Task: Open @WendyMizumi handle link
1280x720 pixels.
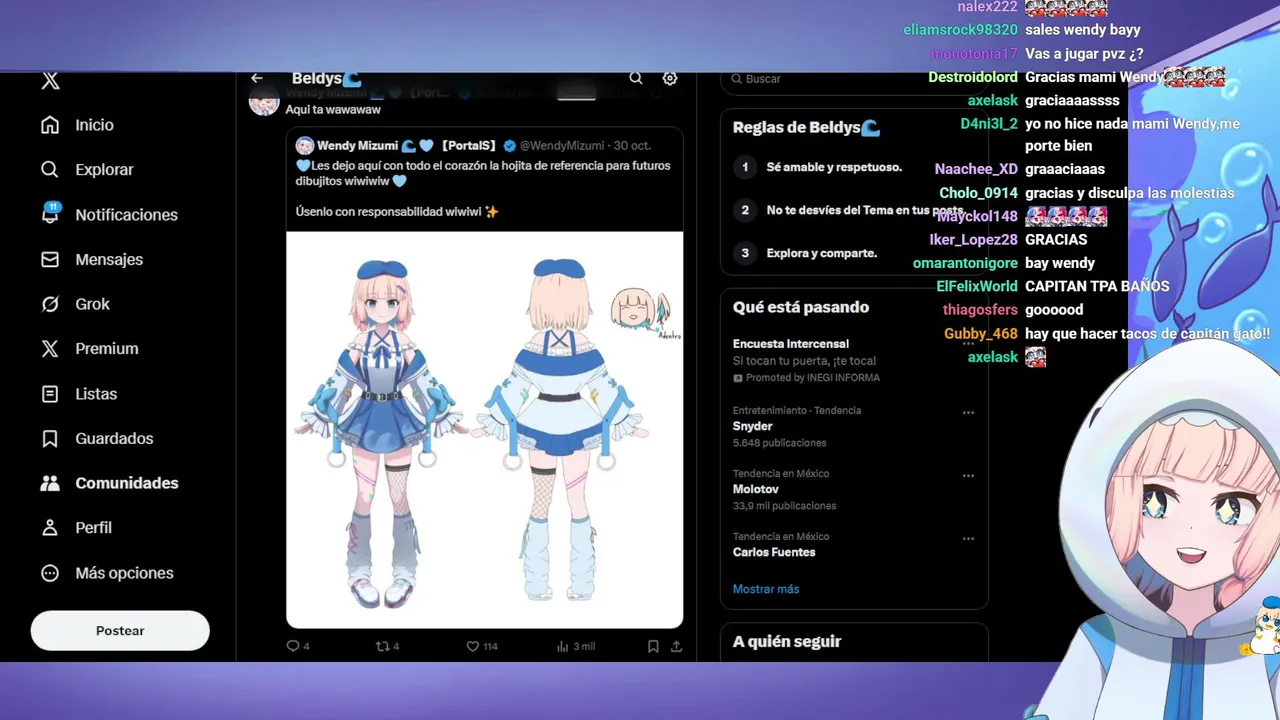Action: (x=562, y=146)
